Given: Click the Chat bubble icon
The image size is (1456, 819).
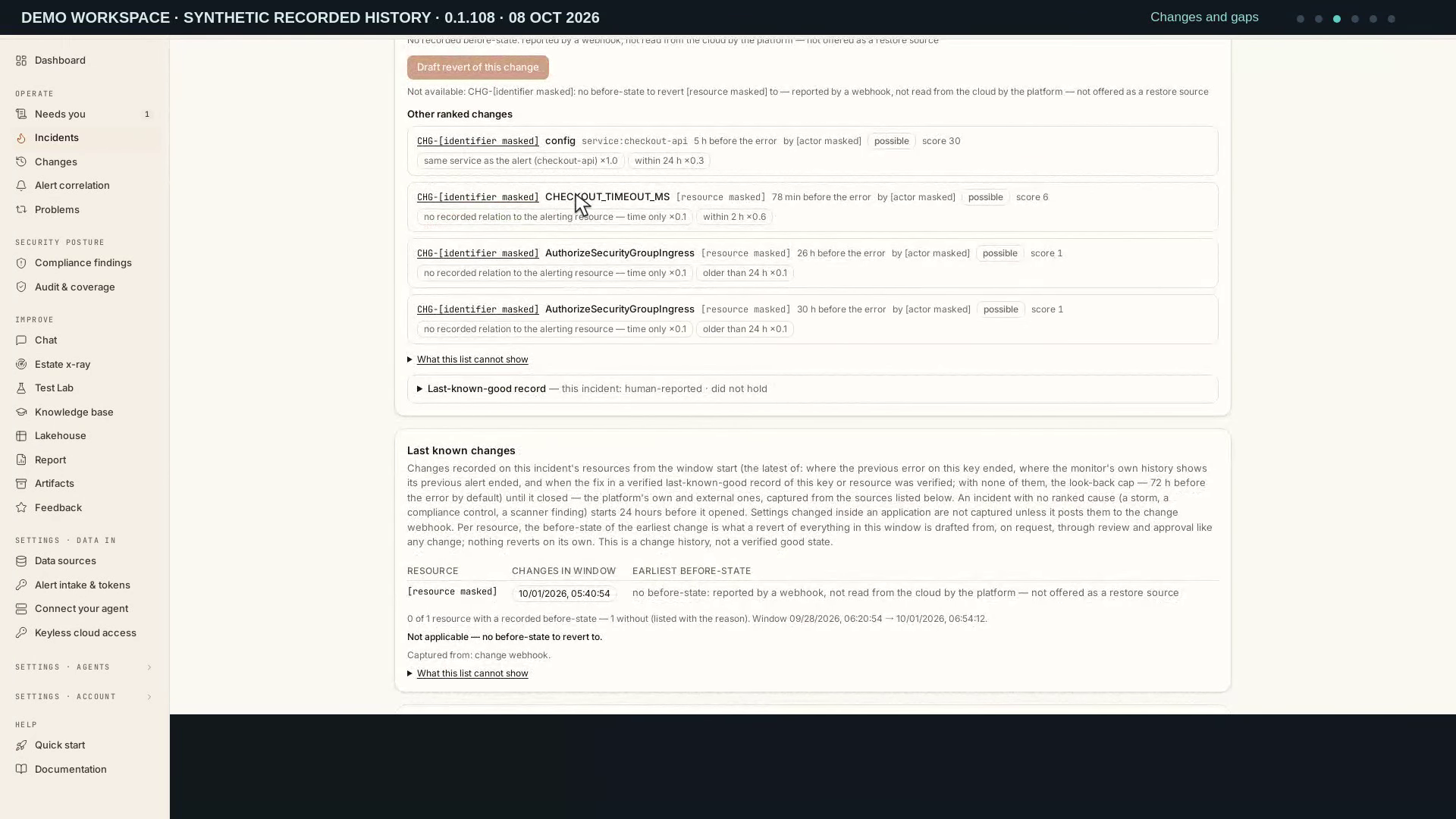Looking at the screenshot, I should tap(21, 340).
